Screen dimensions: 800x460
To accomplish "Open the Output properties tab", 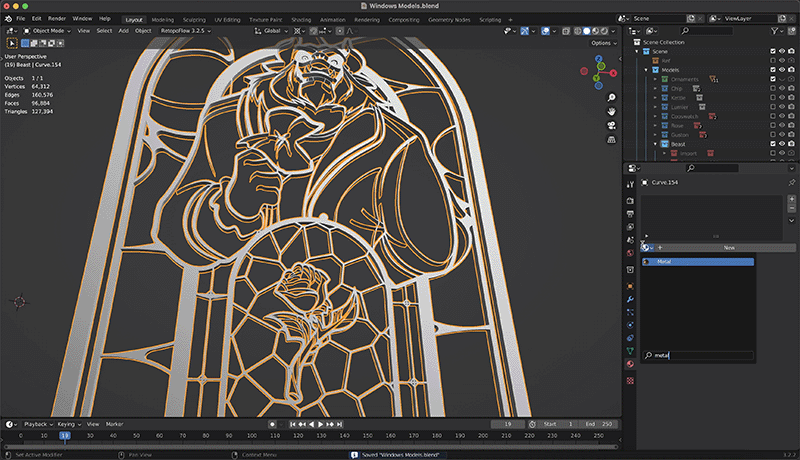I will 630,214.
